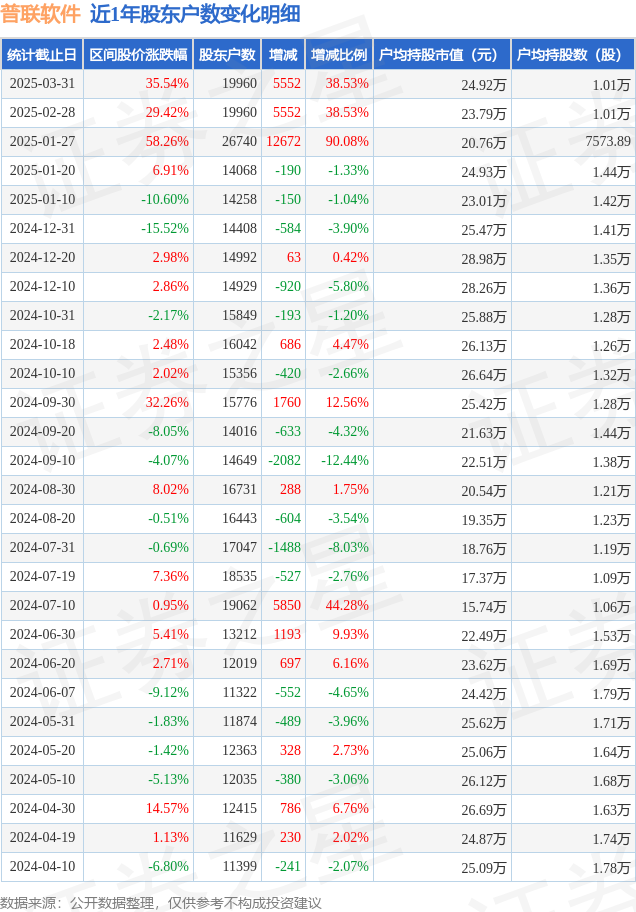Click the 2024-04-10 date cell

tap(42, 867)
